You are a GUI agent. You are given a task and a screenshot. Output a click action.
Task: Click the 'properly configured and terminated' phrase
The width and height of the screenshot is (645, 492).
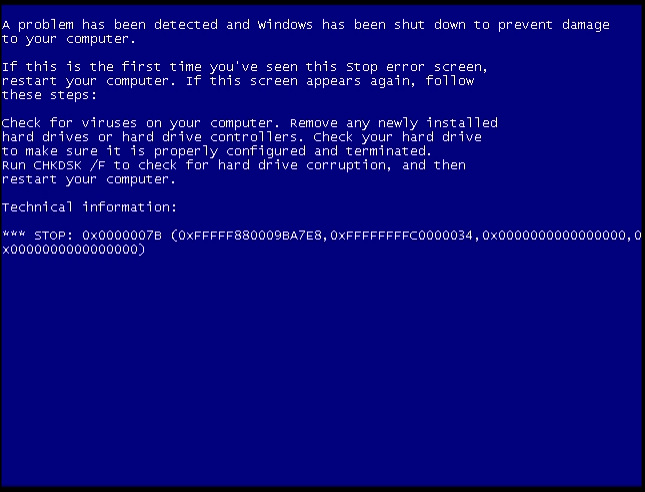pos(292,152)
